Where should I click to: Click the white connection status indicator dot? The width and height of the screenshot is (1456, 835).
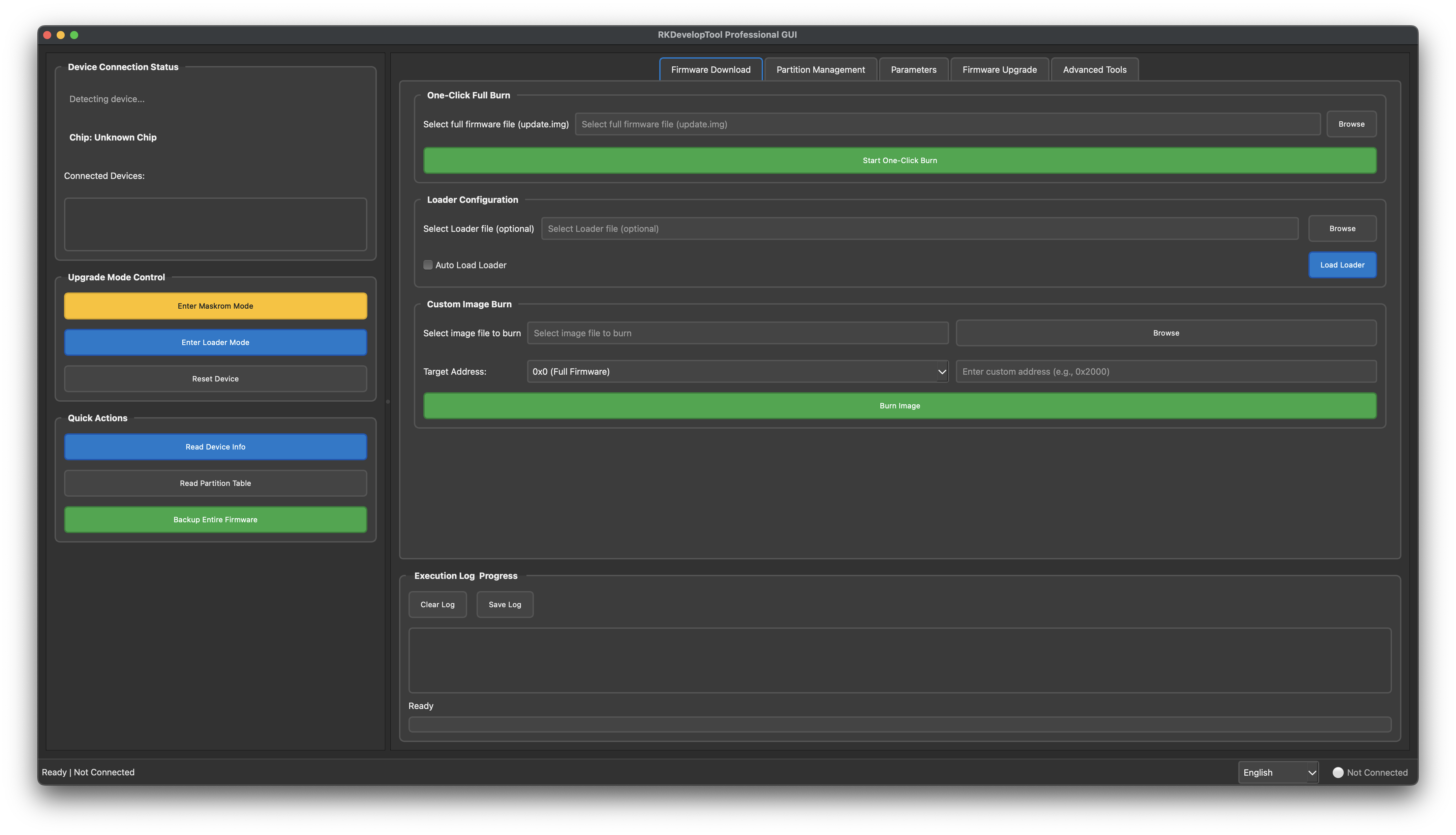(x=1338, y=772)
